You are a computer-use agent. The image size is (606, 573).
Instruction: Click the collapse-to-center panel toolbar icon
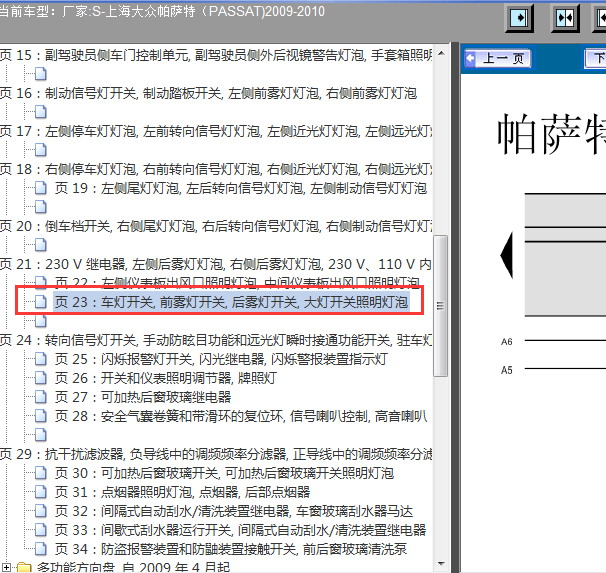[565, 18]
